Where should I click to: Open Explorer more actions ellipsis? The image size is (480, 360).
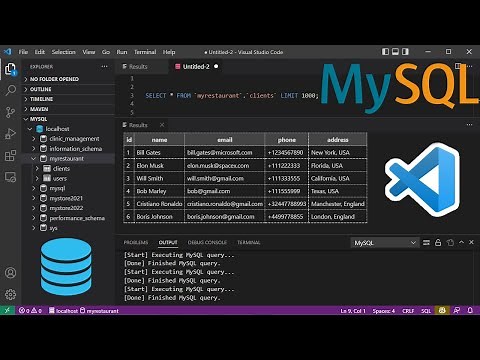click(104, 66)
